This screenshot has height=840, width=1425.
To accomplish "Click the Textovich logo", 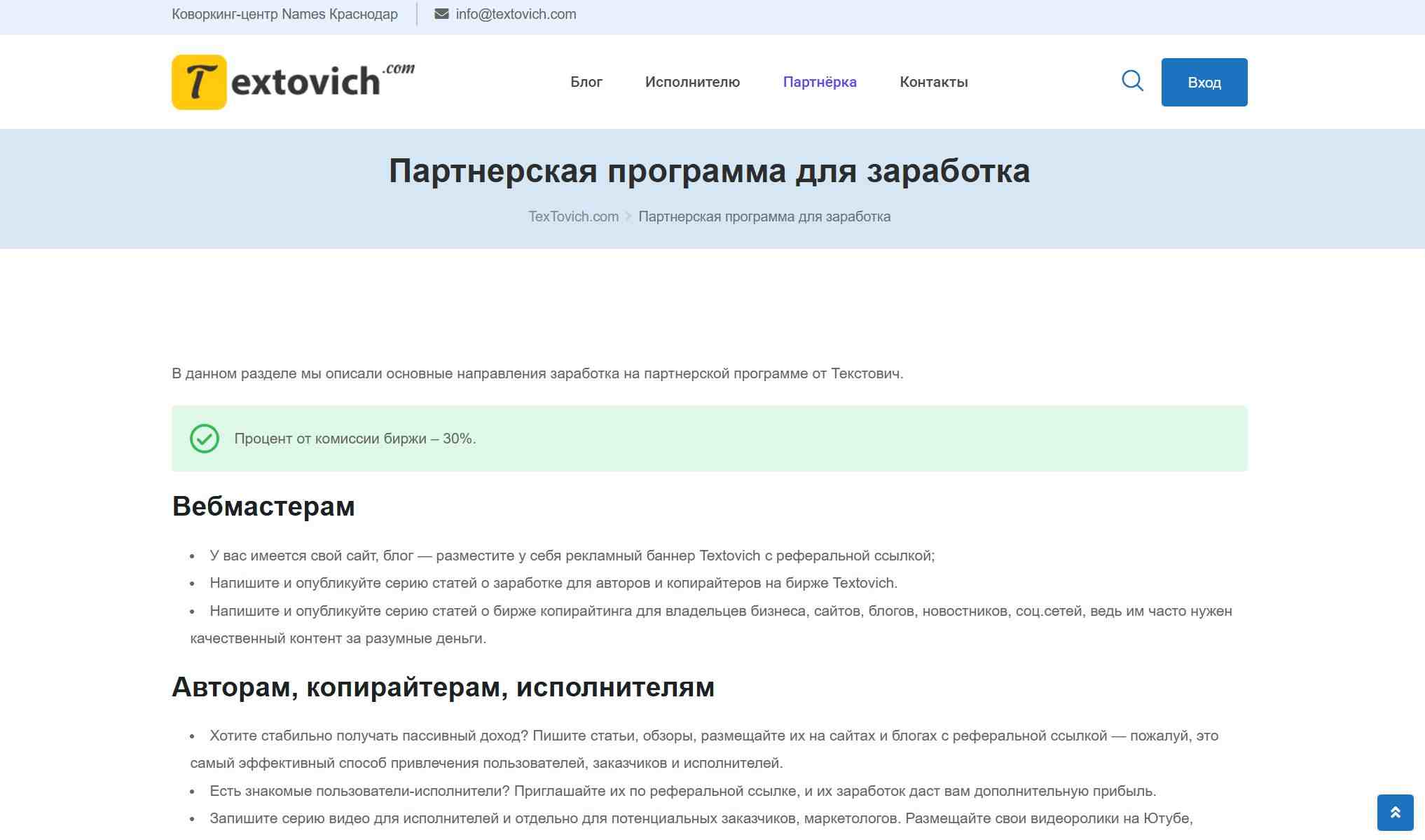I will [x=293, y=82].
